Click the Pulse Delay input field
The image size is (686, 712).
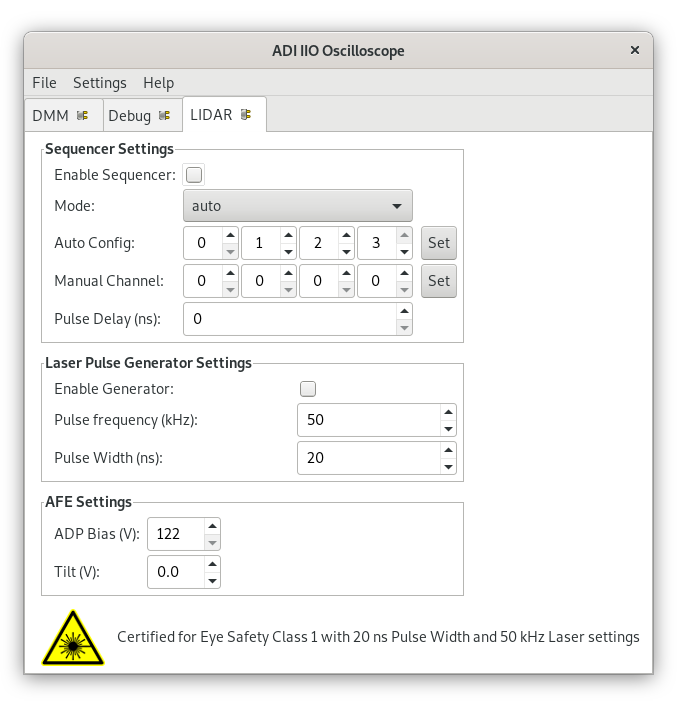tap(290, 319)
